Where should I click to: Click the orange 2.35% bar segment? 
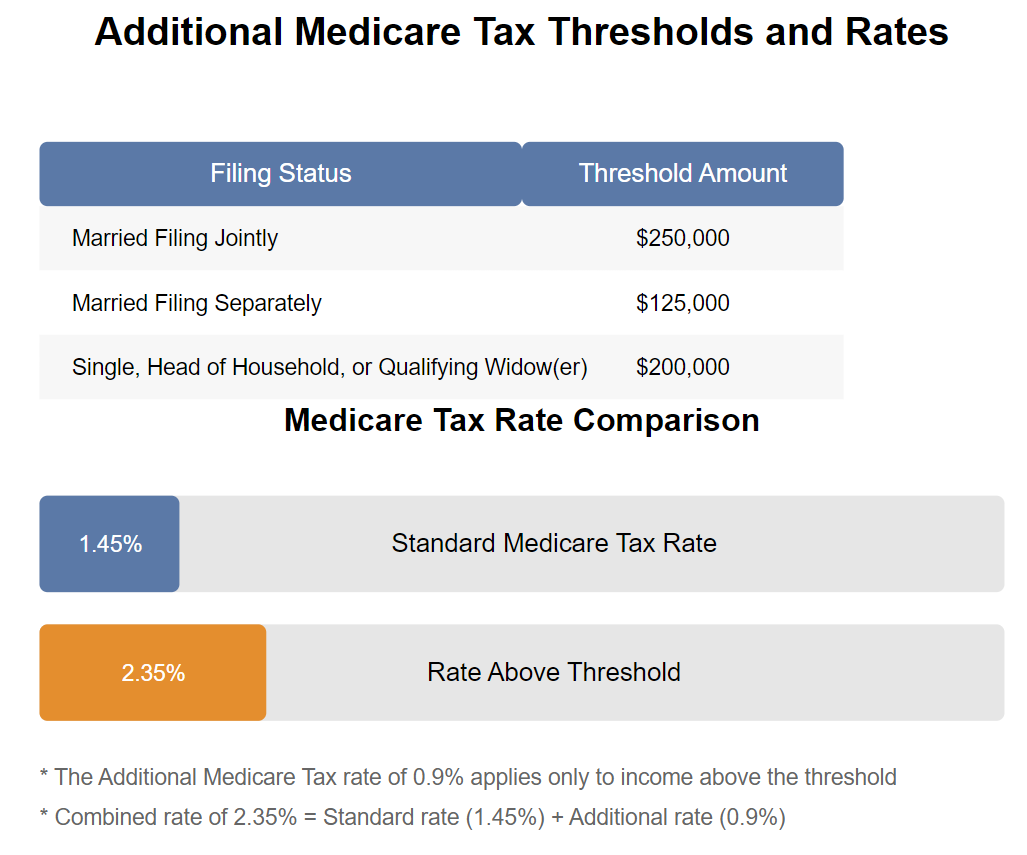click(153, 673)
